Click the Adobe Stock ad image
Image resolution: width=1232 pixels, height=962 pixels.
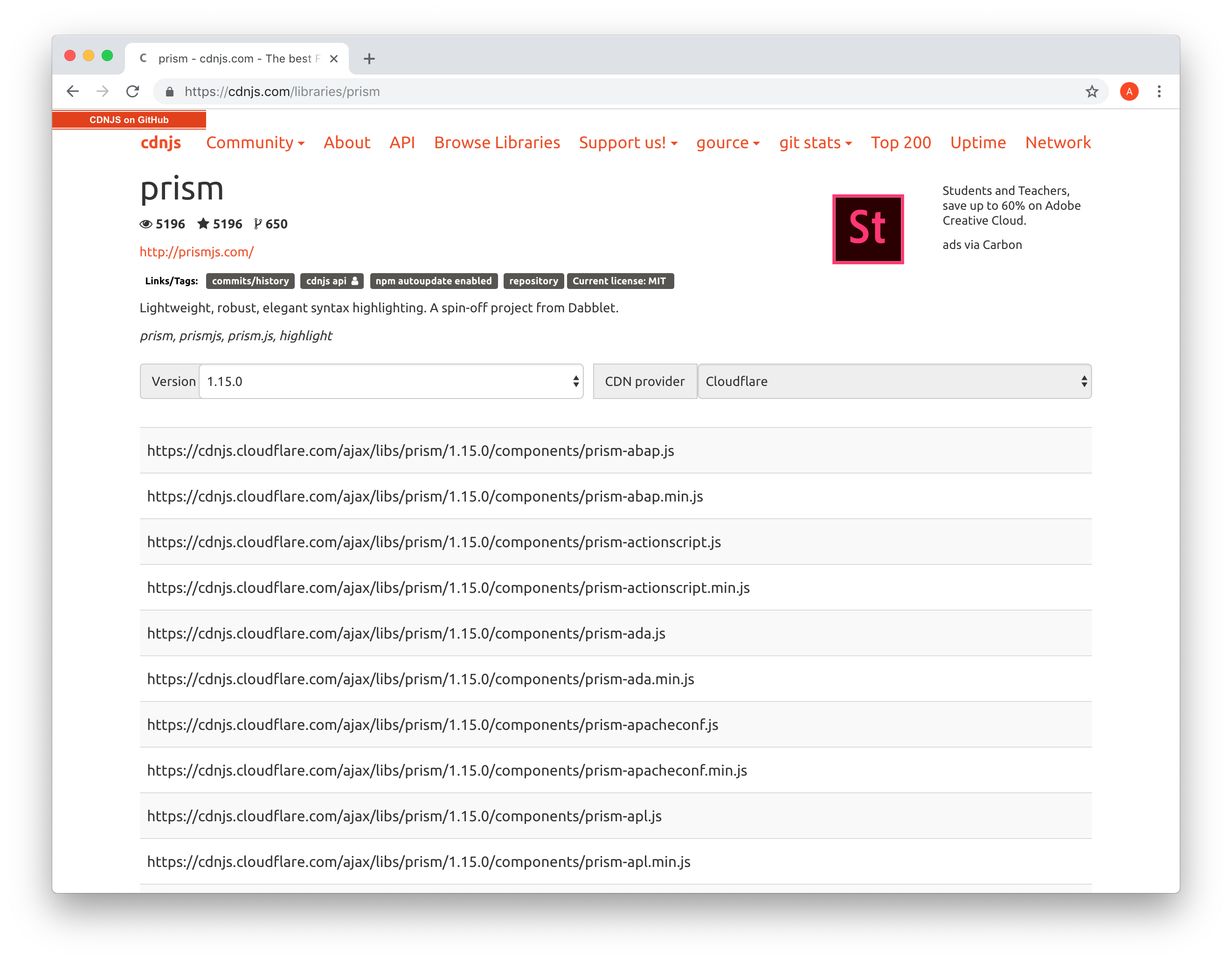click(x=868, y=229)
